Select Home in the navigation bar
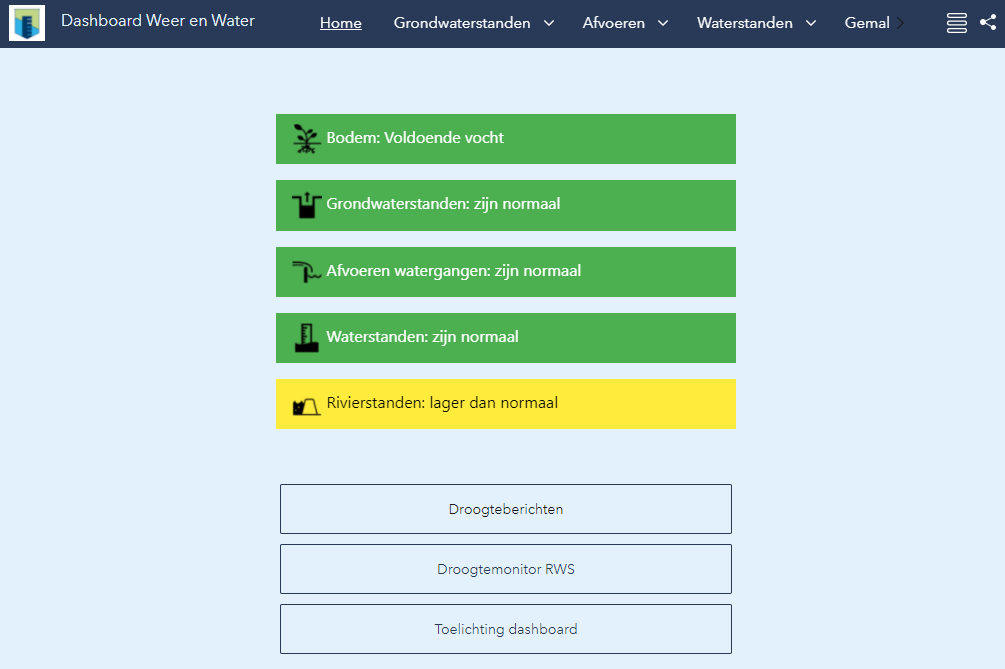Image resolution: width=1005 pixels, height=669 pixels. tap(340, 22)
